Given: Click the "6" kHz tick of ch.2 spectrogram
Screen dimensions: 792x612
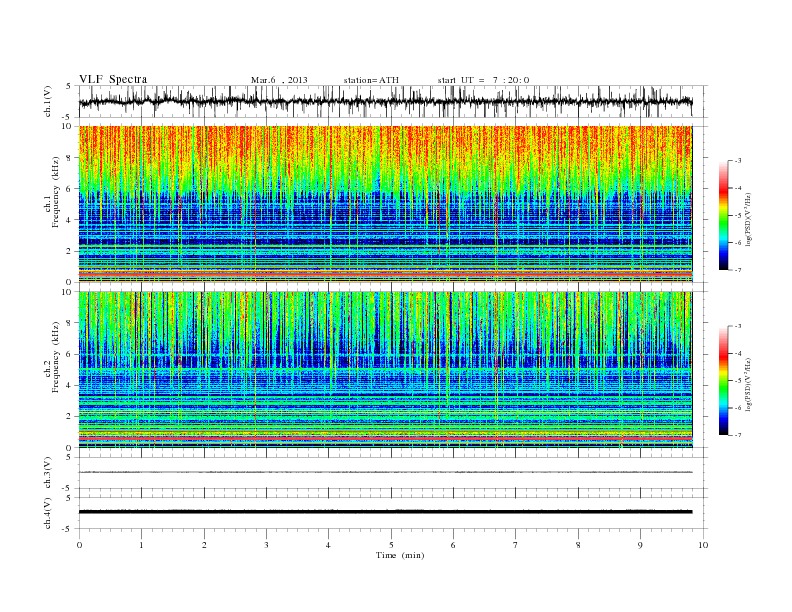Looking at the screenshot, I should (x=69, y=354).
